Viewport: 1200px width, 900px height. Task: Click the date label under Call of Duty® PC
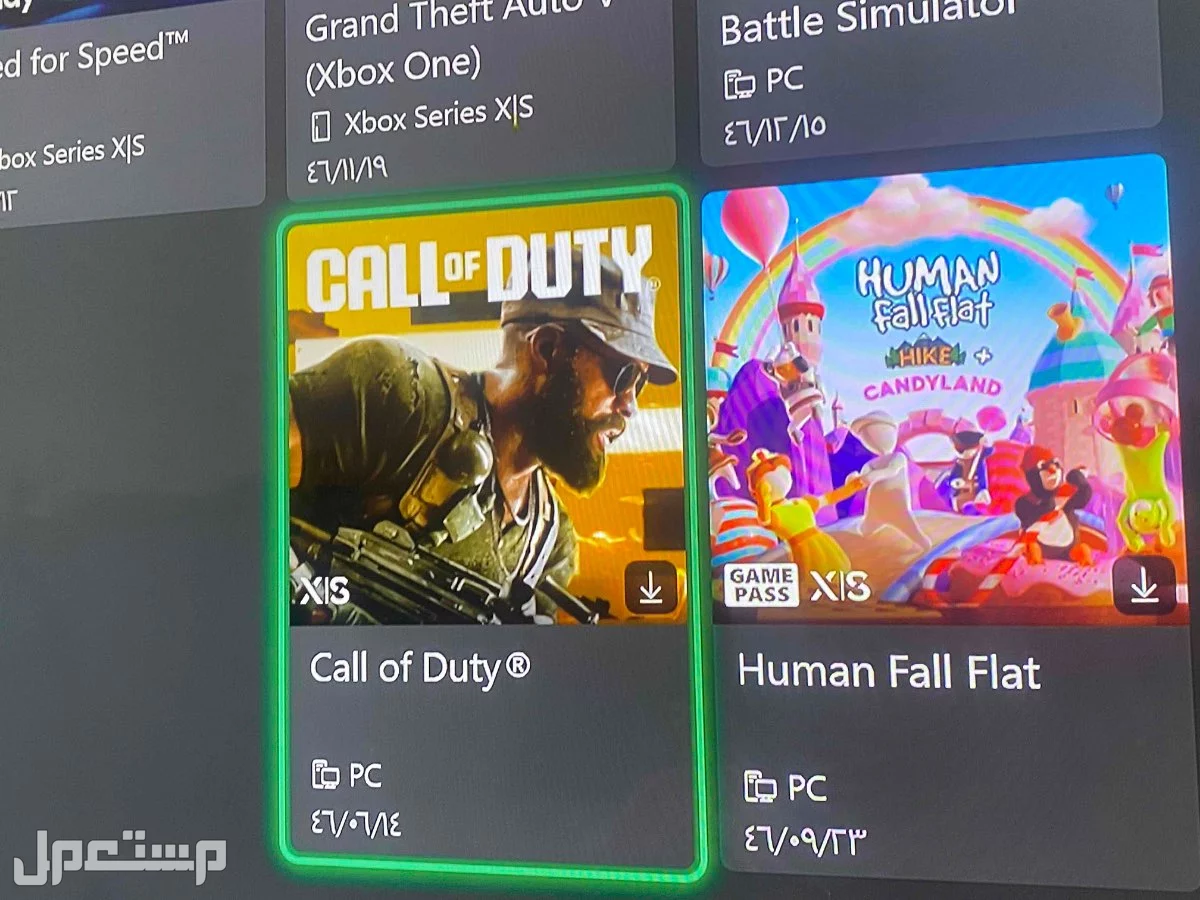coord(355,825)
